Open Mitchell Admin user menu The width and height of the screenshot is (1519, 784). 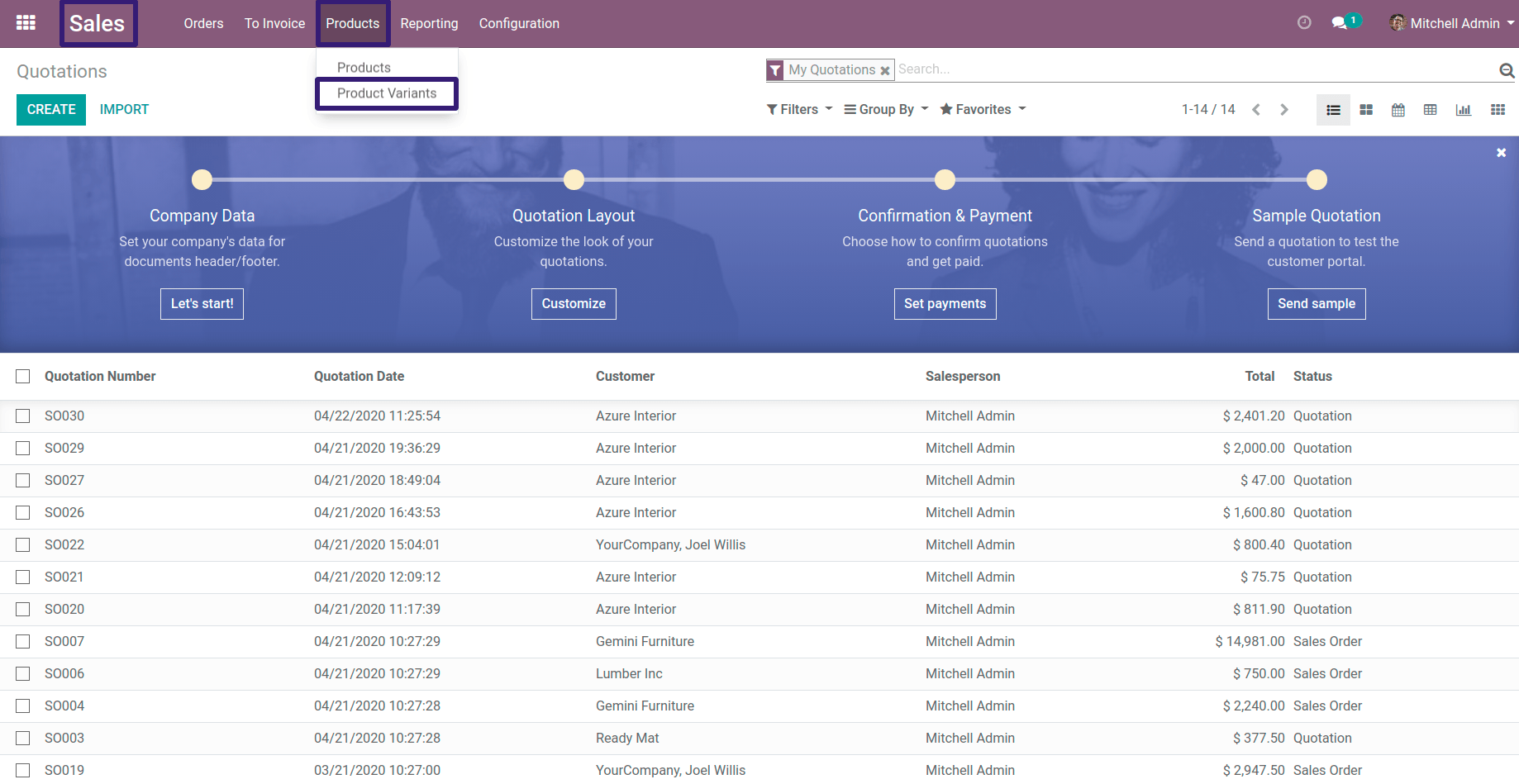pos(1452,23)
